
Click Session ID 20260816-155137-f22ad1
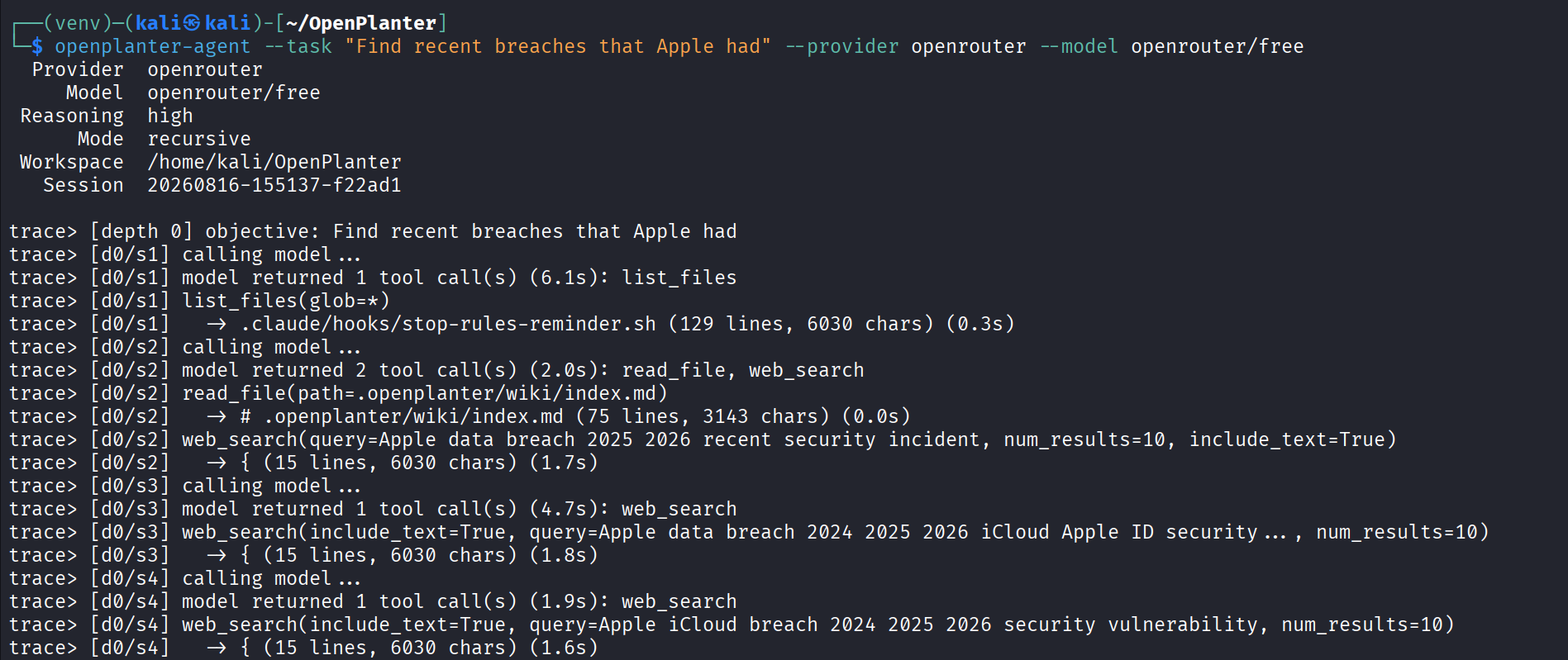[x=274, y=185]
